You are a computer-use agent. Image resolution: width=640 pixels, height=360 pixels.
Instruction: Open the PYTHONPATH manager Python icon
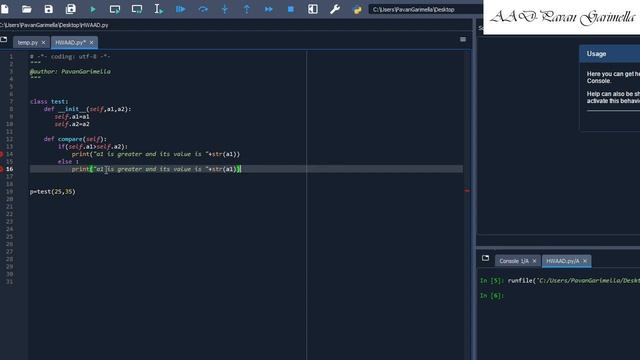pyautogui.click(x=357, y=9)
